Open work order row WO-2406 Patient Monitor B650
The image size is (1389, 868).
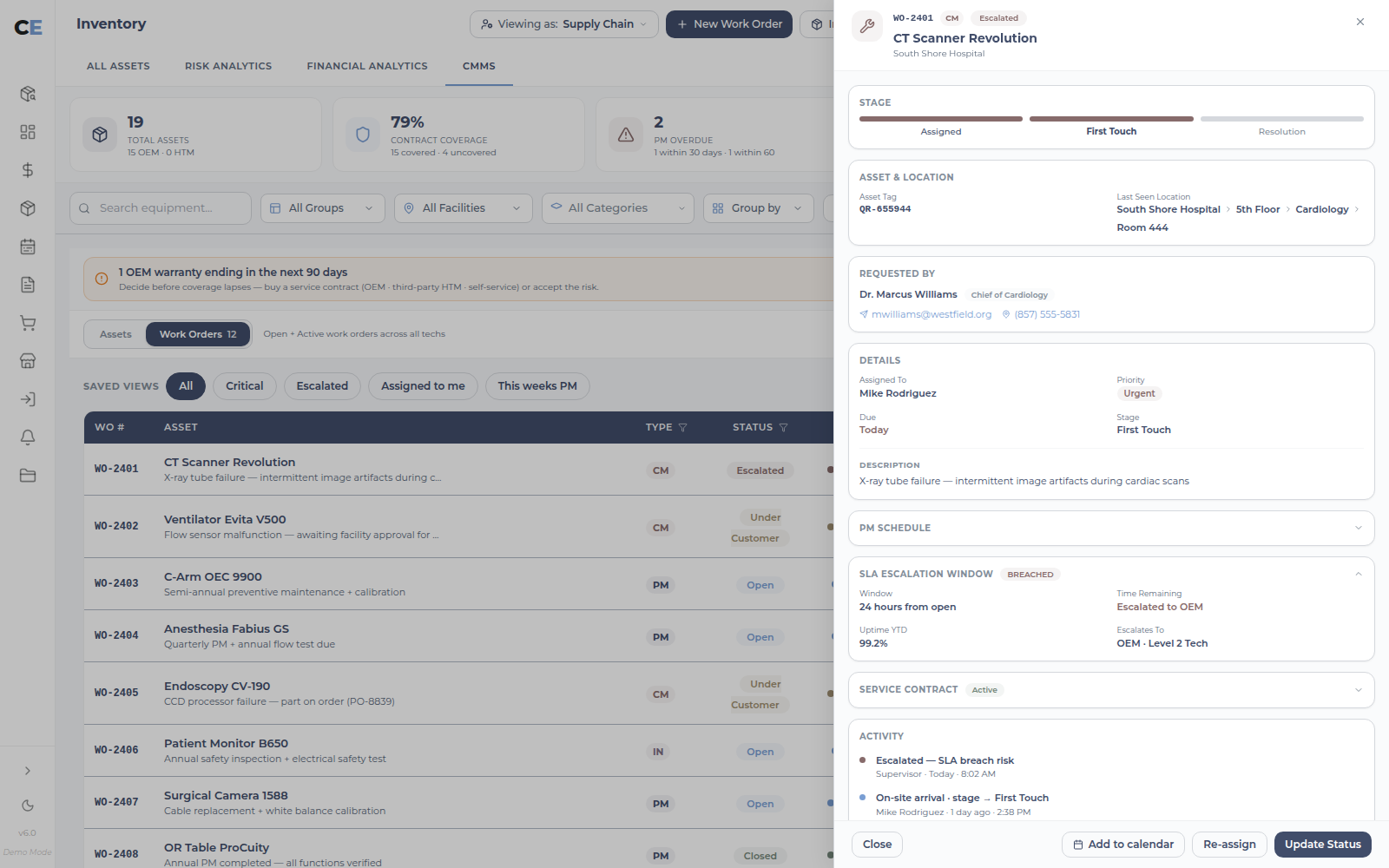(x=458, y=751)
